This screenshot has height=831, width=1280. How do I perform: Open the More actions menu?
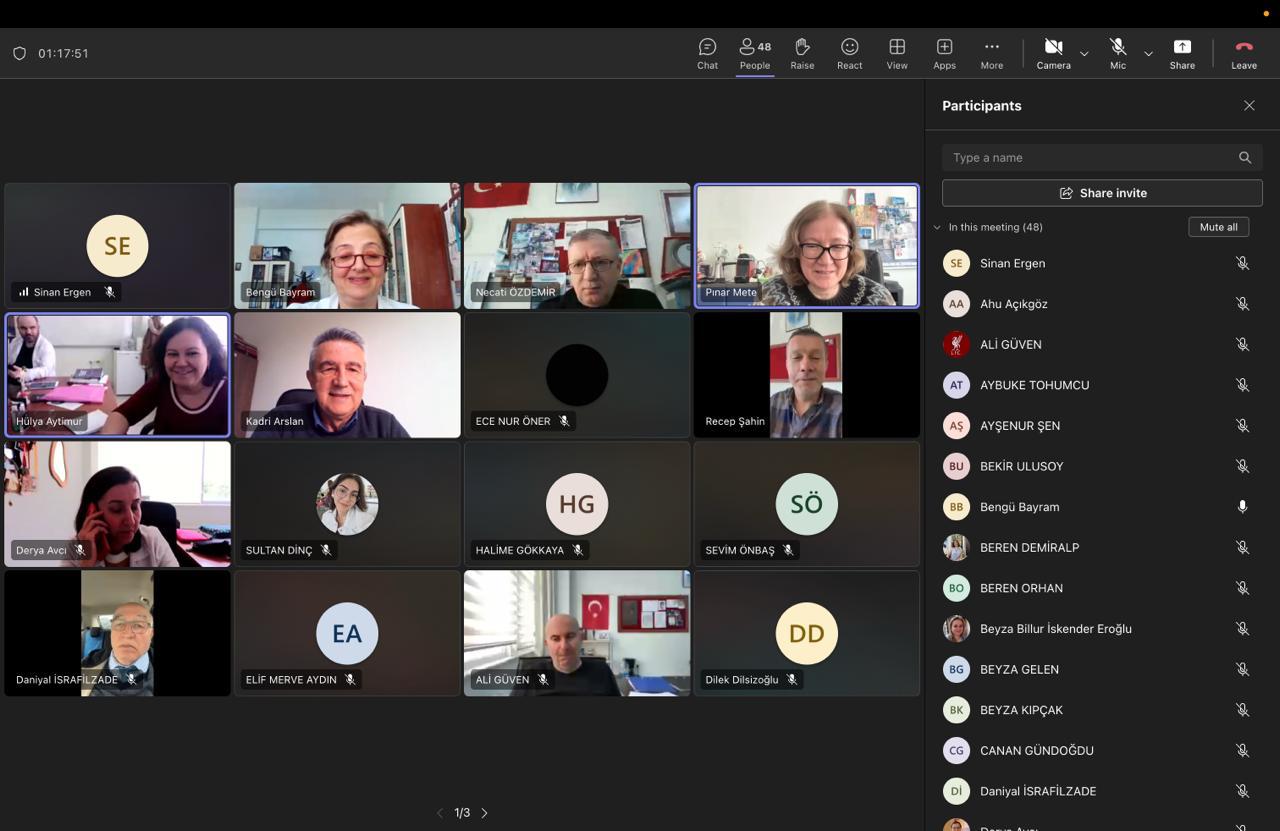click(991, 53)
